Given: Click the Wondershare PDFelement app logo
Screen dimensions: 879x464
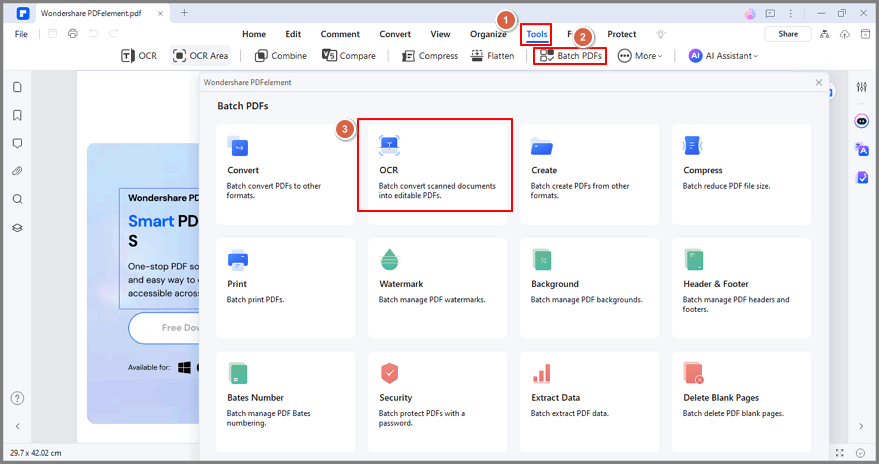Looking at the screenshot, I should click(22, 13).
